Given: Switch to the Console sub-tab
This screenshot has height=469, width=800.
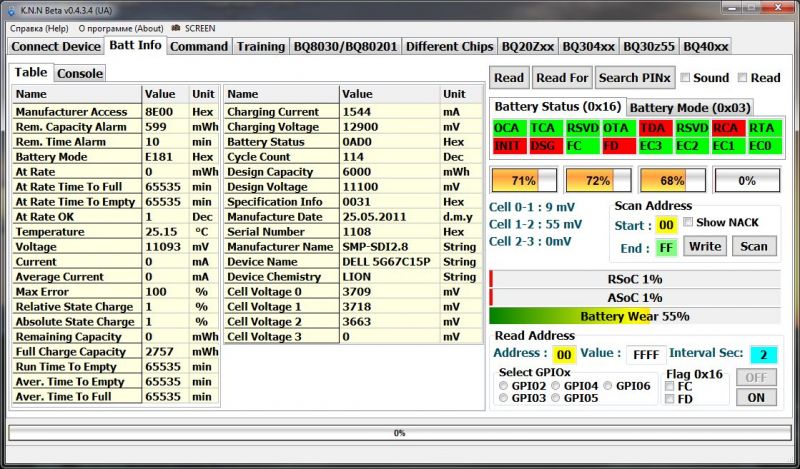Looking at the screenshot, I should [80, 73].
